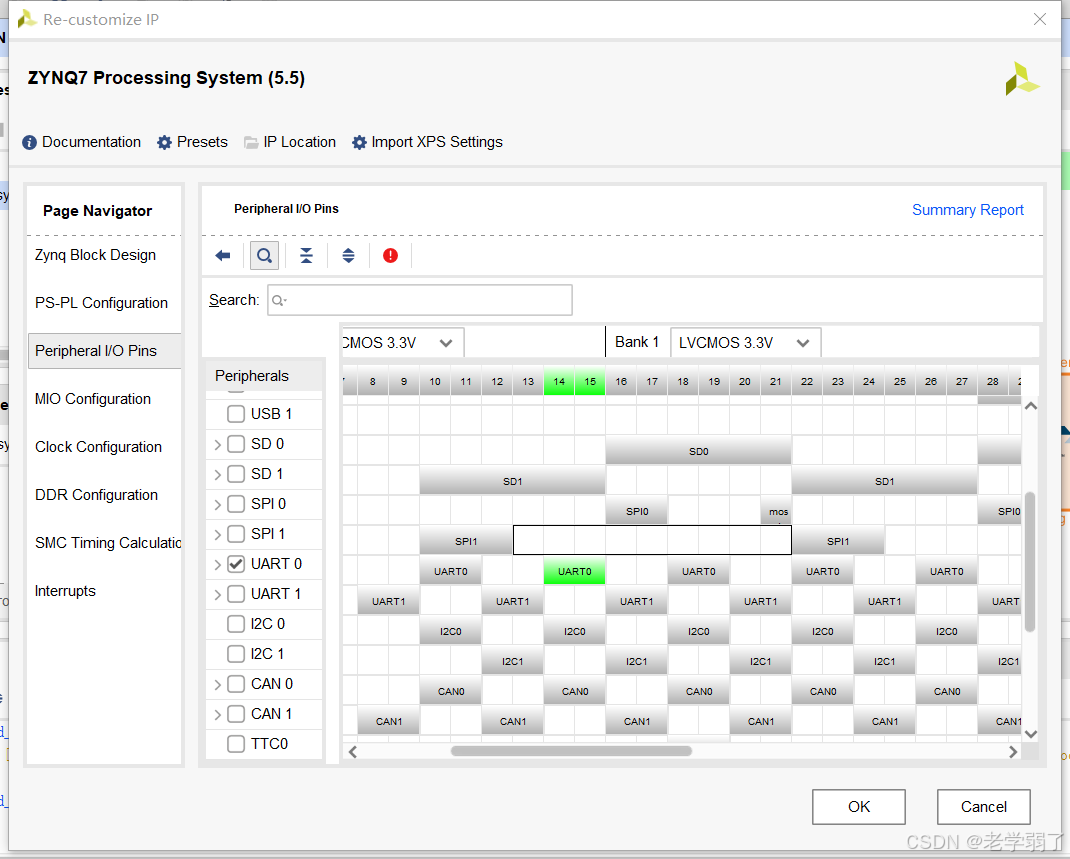Click the pin grid scroll right arrow
This screenshot has height=859, width=1070.
coord(1013,752)
